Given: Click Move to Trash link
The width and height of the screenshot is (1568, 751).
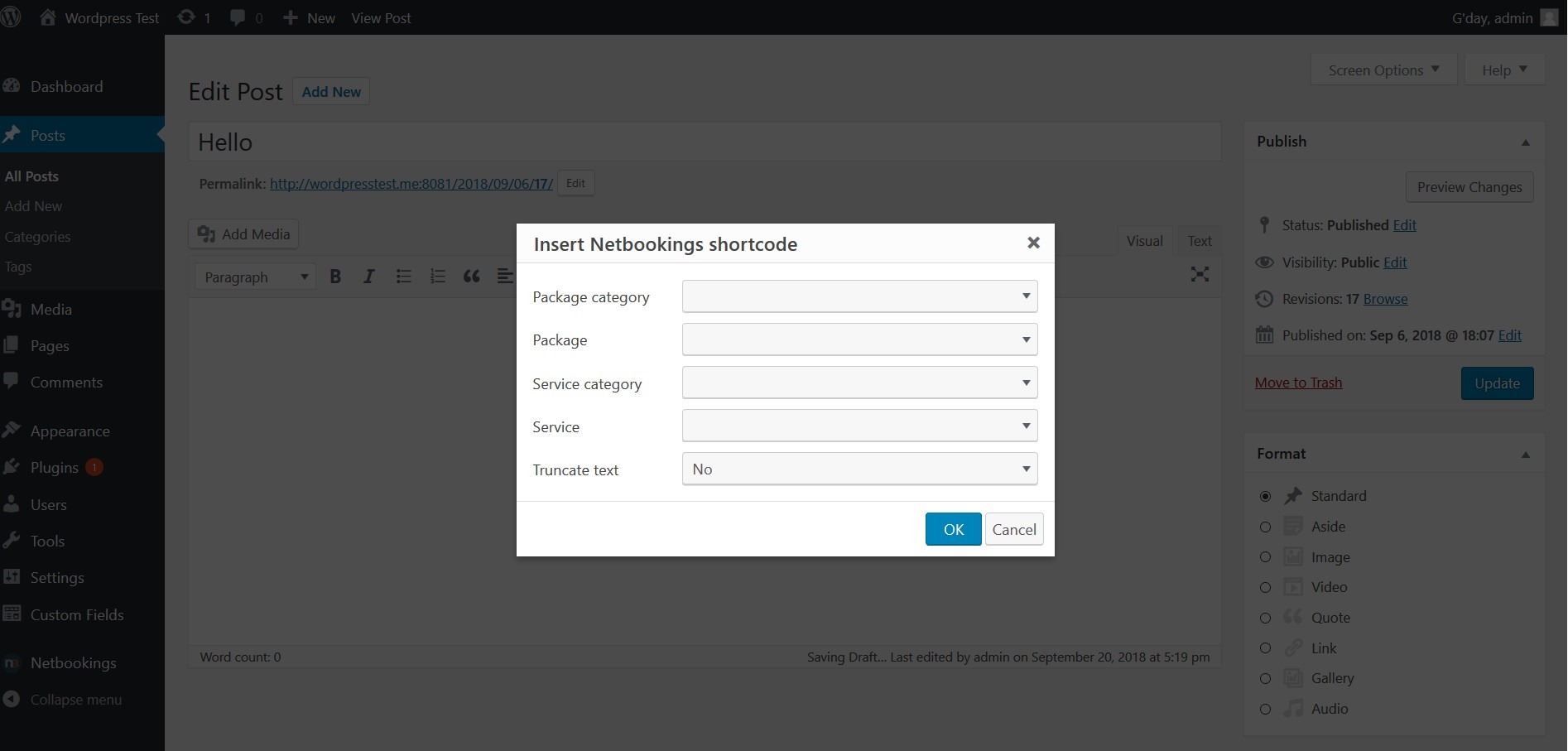Looking at the screenshot, I should (1298, 383).
